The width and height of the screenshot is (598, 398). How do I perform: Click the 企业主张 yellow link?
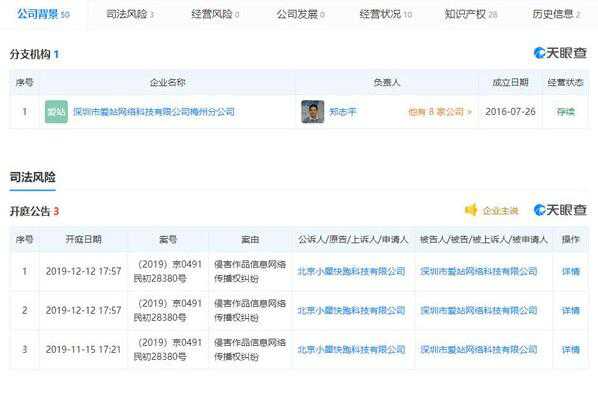500,210
